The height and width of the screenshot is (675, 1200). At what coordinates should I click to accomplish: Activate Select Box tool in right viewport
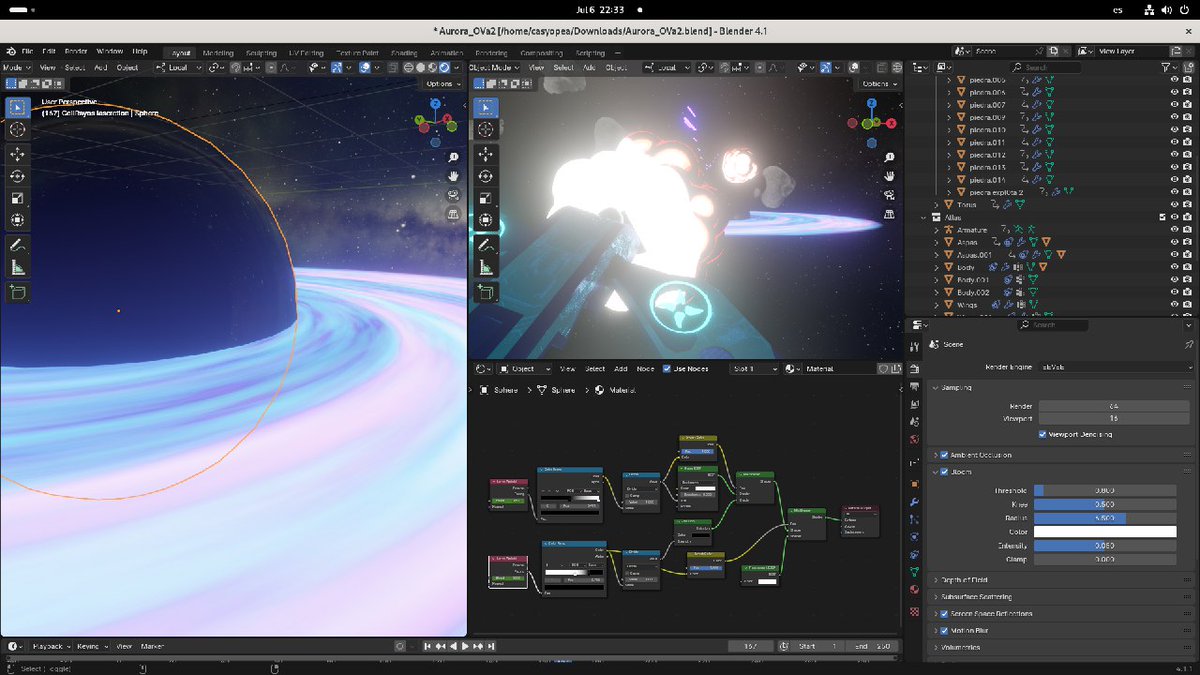pos(485,107)
